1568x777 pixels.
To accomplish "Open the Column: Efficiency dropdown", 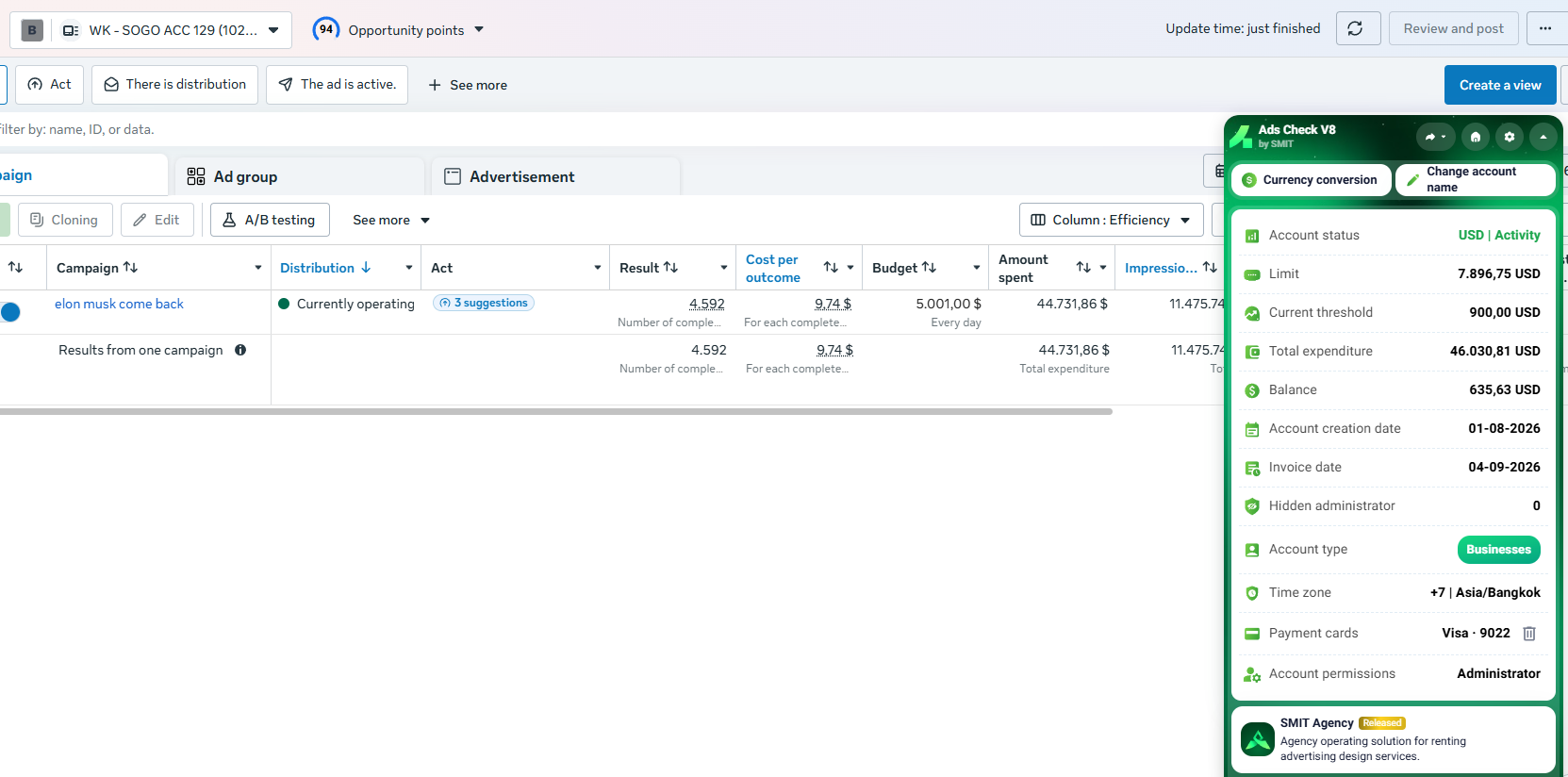I will tap(1111, 220).
